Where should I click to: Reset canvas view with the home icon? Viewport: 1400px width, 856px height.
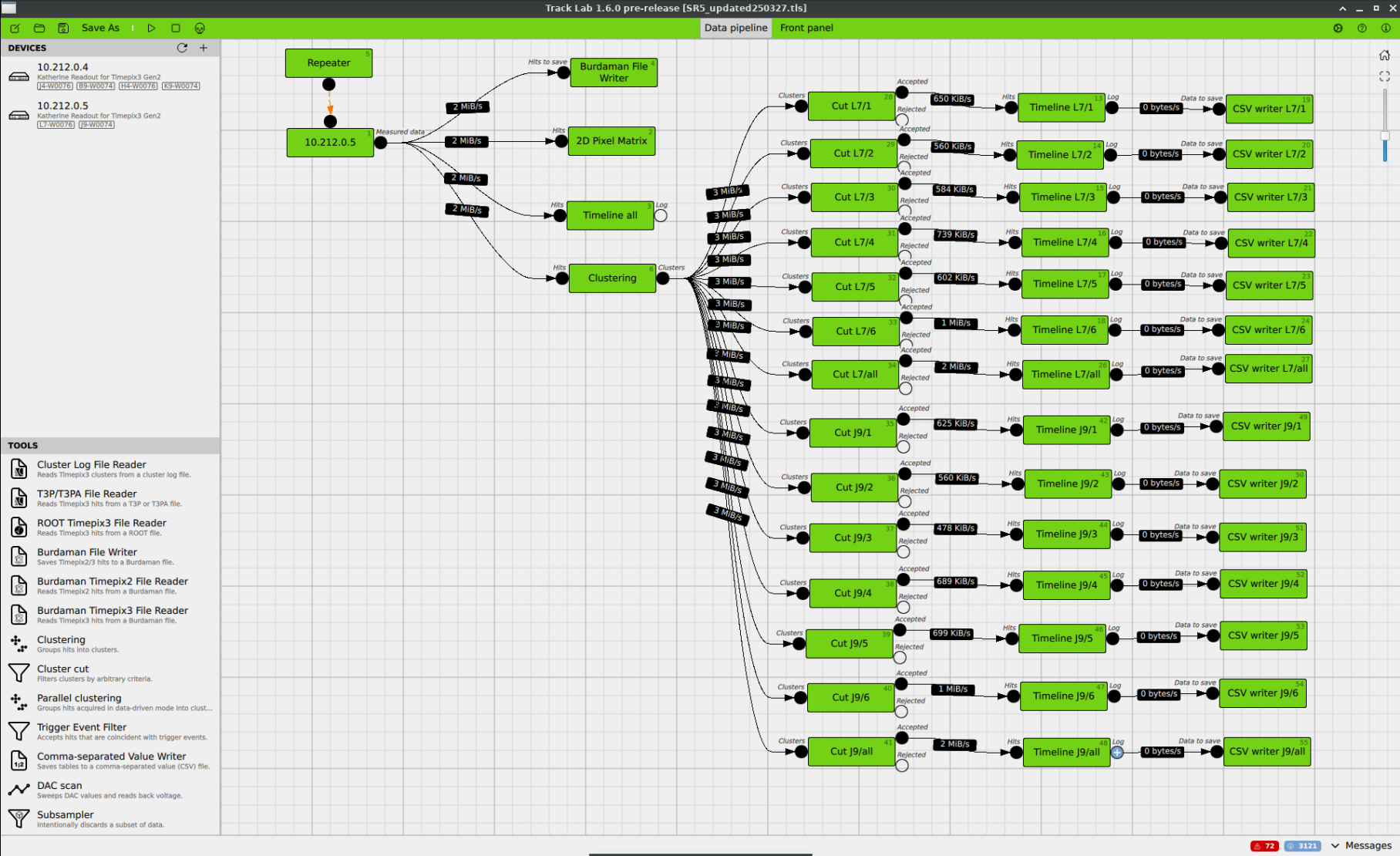pos(1384,56)
